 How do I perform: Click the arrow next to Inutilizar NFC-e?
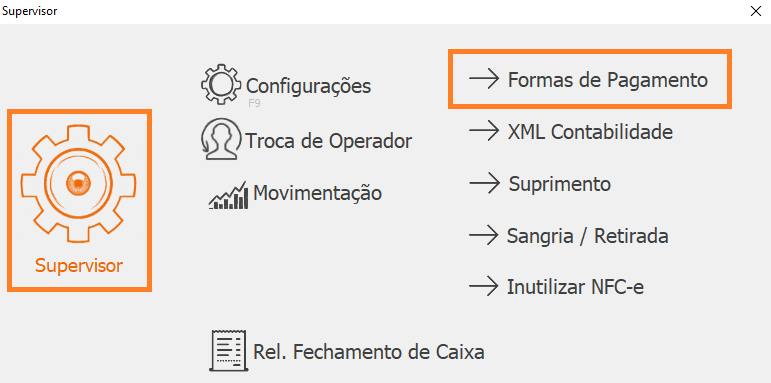click(x=484, y=287)
